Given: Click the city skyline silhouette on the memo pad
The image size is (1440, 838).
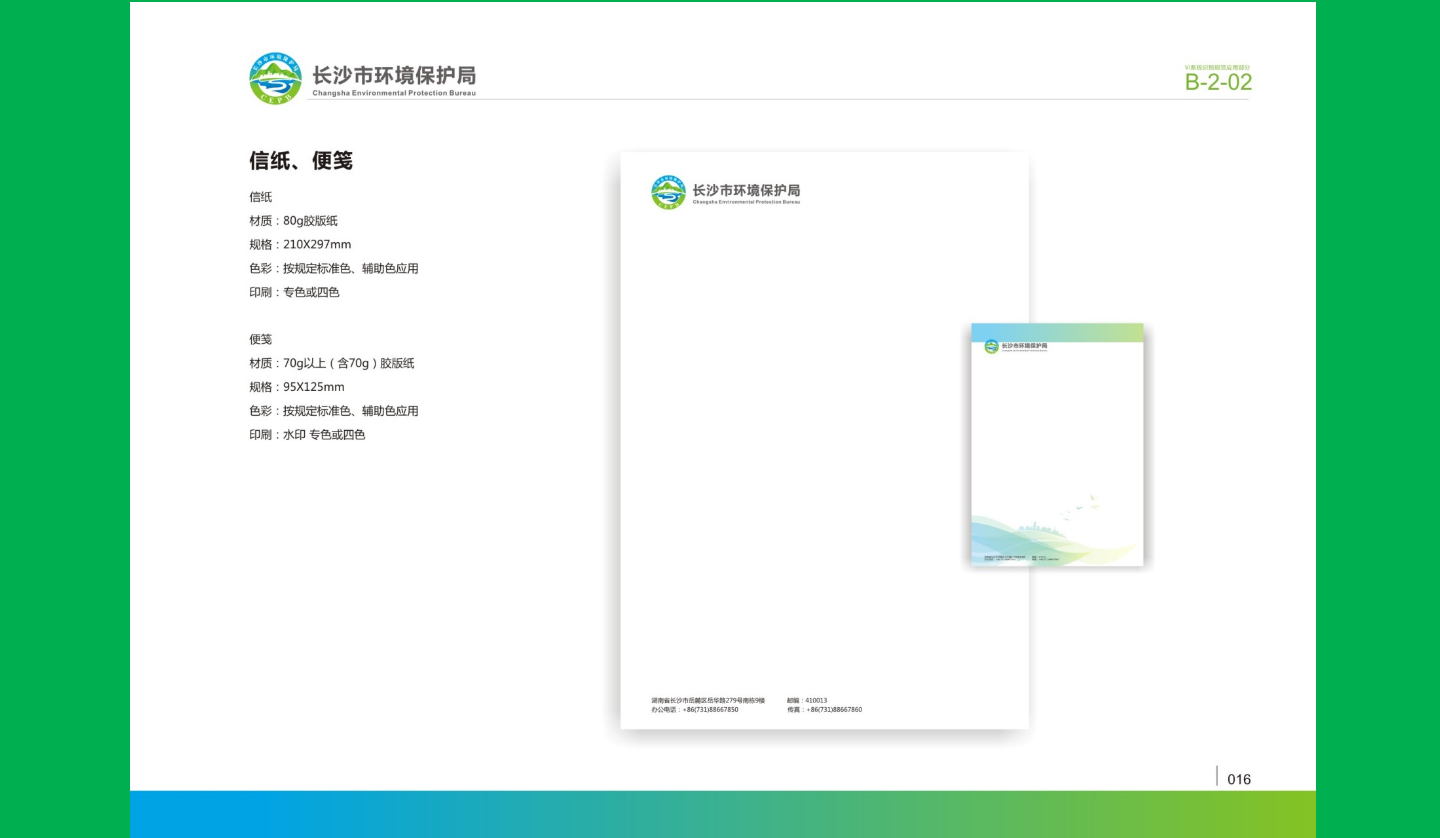Looking at the screenshot, I should pyautogui.click(x=1039, y=527).
